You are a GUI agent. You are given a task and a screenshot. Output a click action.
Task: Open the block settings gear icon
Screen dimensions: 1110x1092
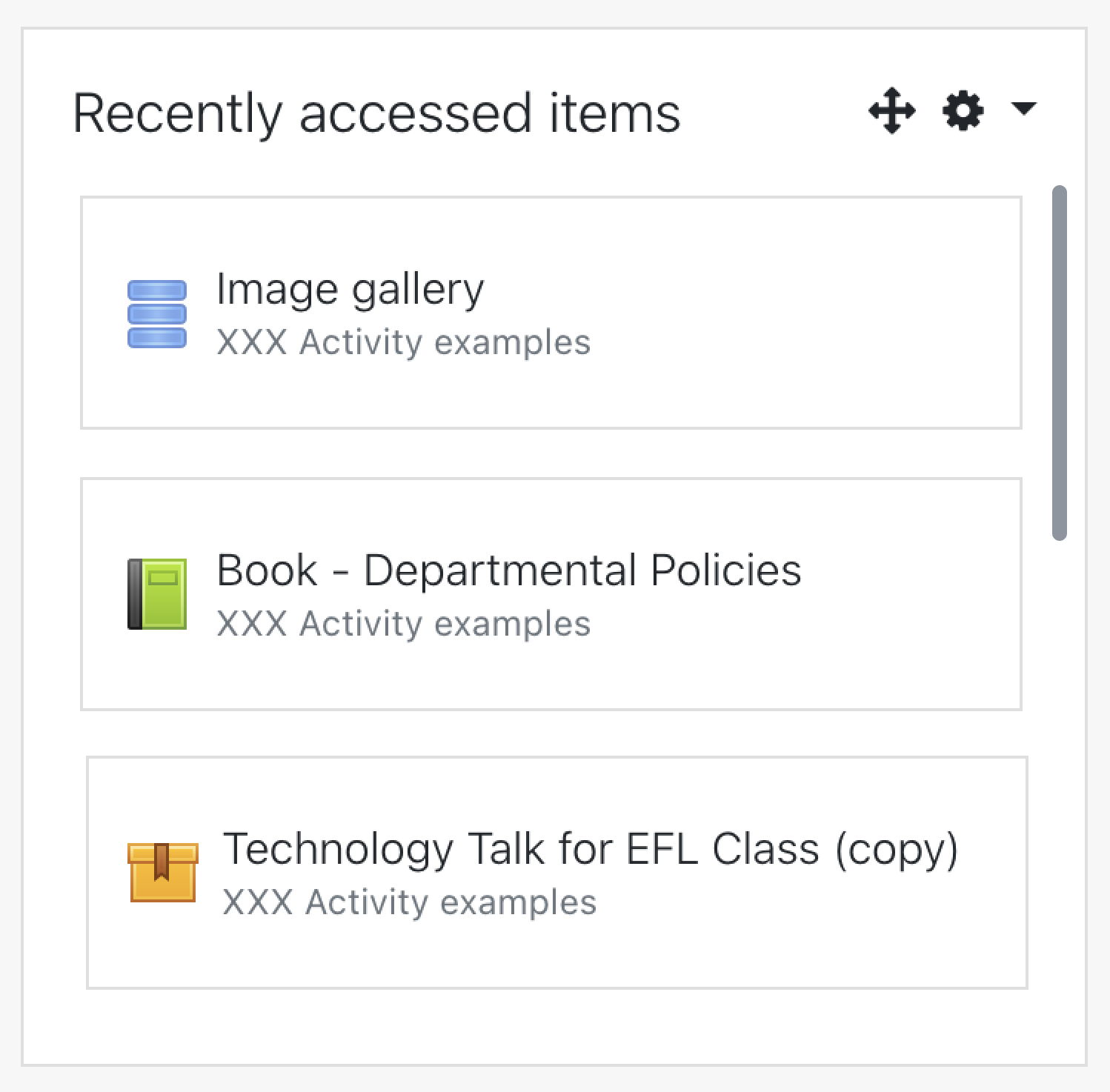(963, 111)
